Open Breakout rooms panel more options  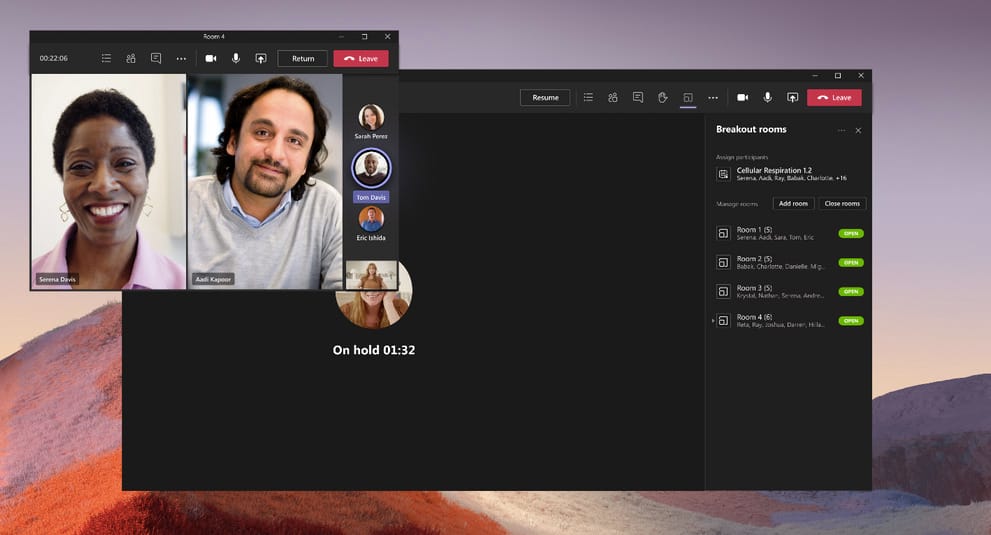pos(841,130)
